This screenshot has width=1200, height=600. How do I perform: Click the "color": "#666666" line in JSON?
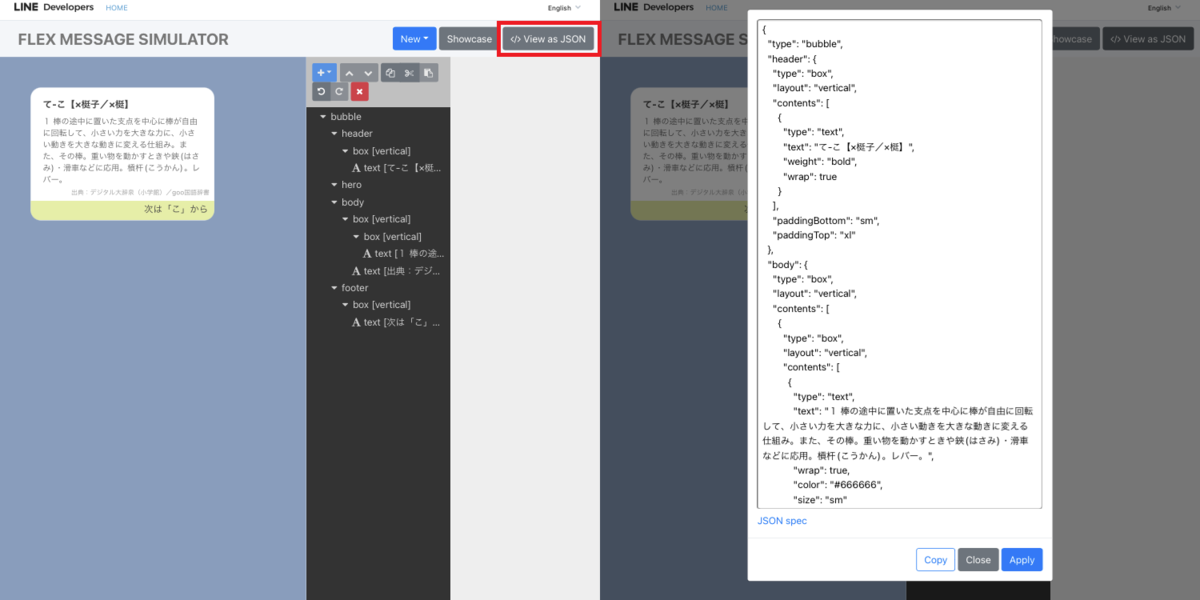coord(838,484)
